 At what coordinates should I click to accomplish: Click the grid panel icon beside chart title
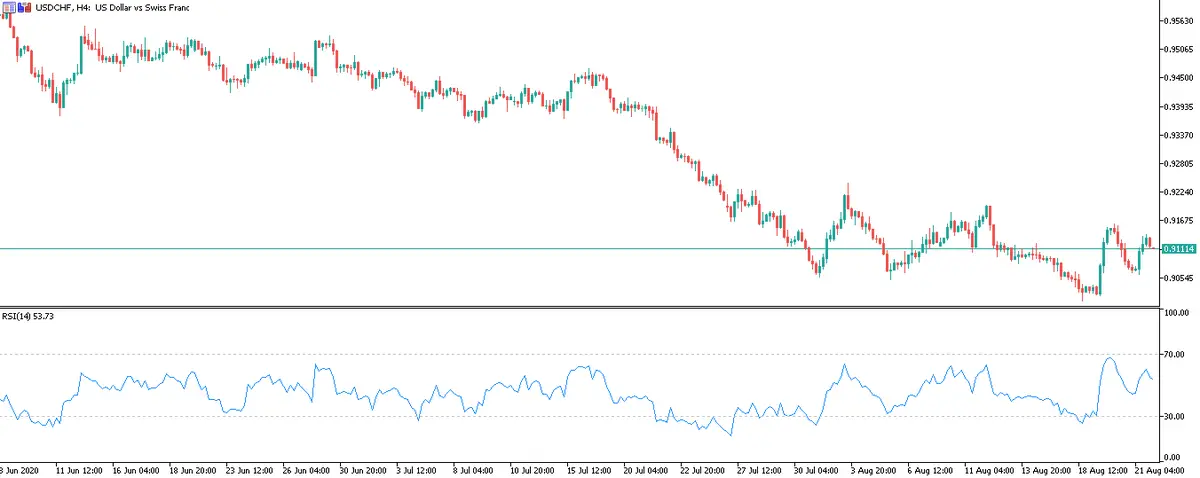point(9,7)
